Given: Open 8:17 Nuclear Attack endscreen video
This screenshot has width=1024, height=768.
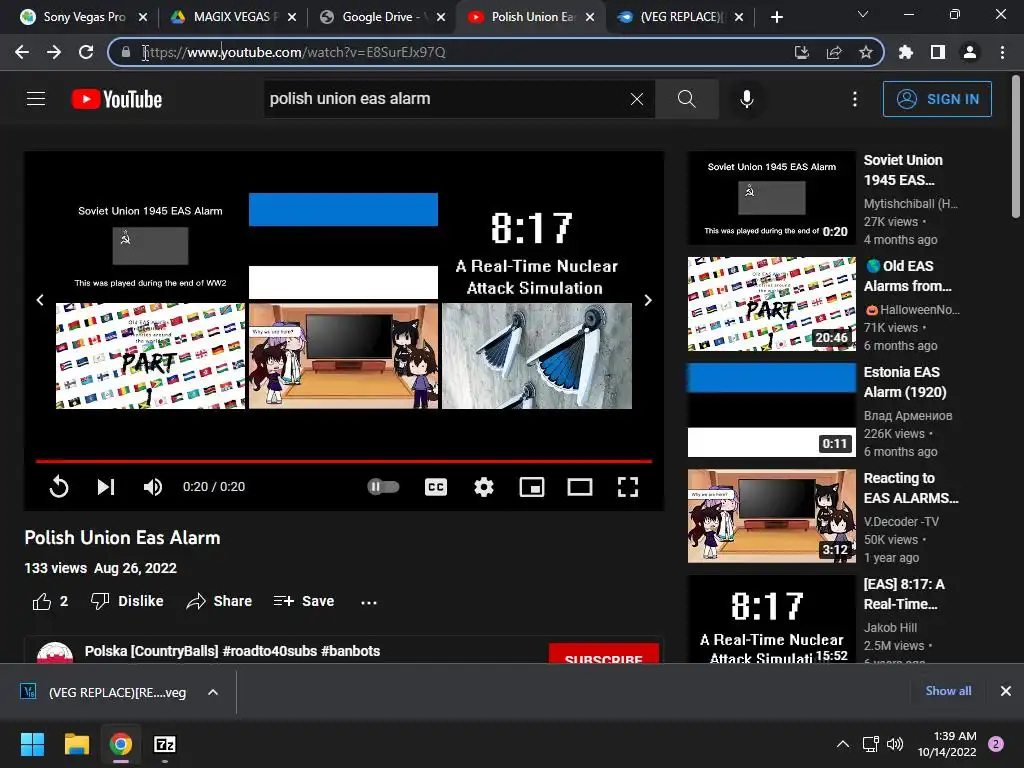Looking at the screenshot, I should point(537,246).
